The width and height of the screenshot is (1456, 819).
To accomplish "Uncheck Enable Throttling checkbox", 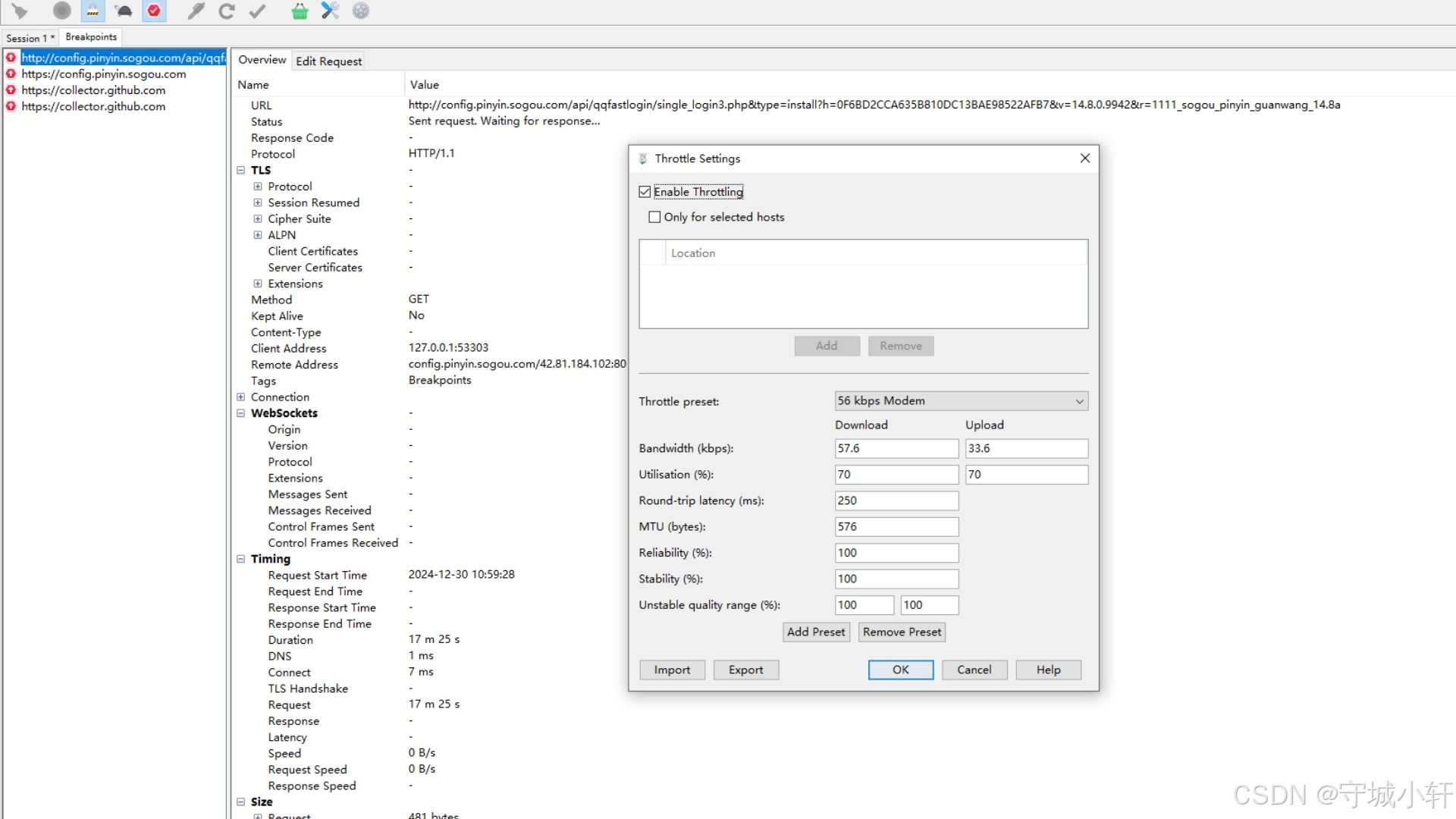I will click(645, 192).
